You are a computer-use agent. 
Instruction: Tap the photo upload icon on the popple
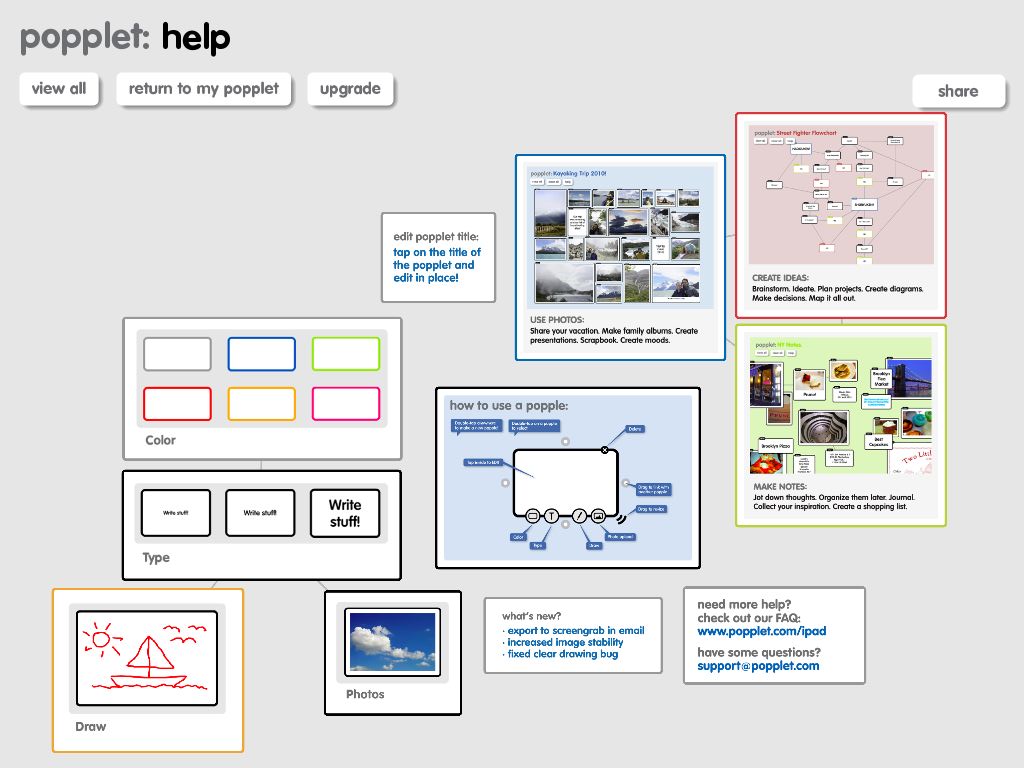click(x=598, y=516)
